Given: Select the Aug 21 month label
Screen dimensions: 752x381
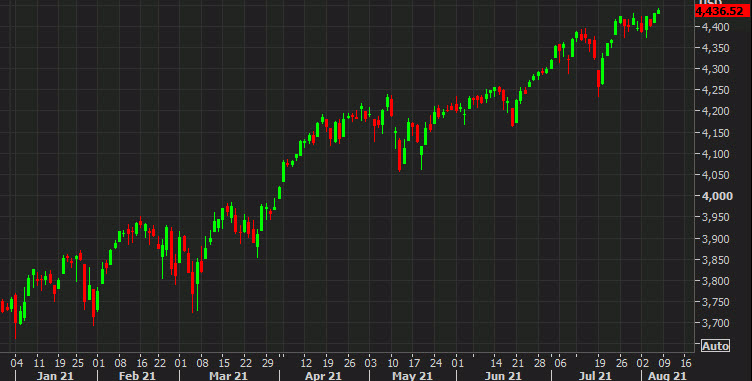Looking at the screenshot, I should (x=667, y=375).
